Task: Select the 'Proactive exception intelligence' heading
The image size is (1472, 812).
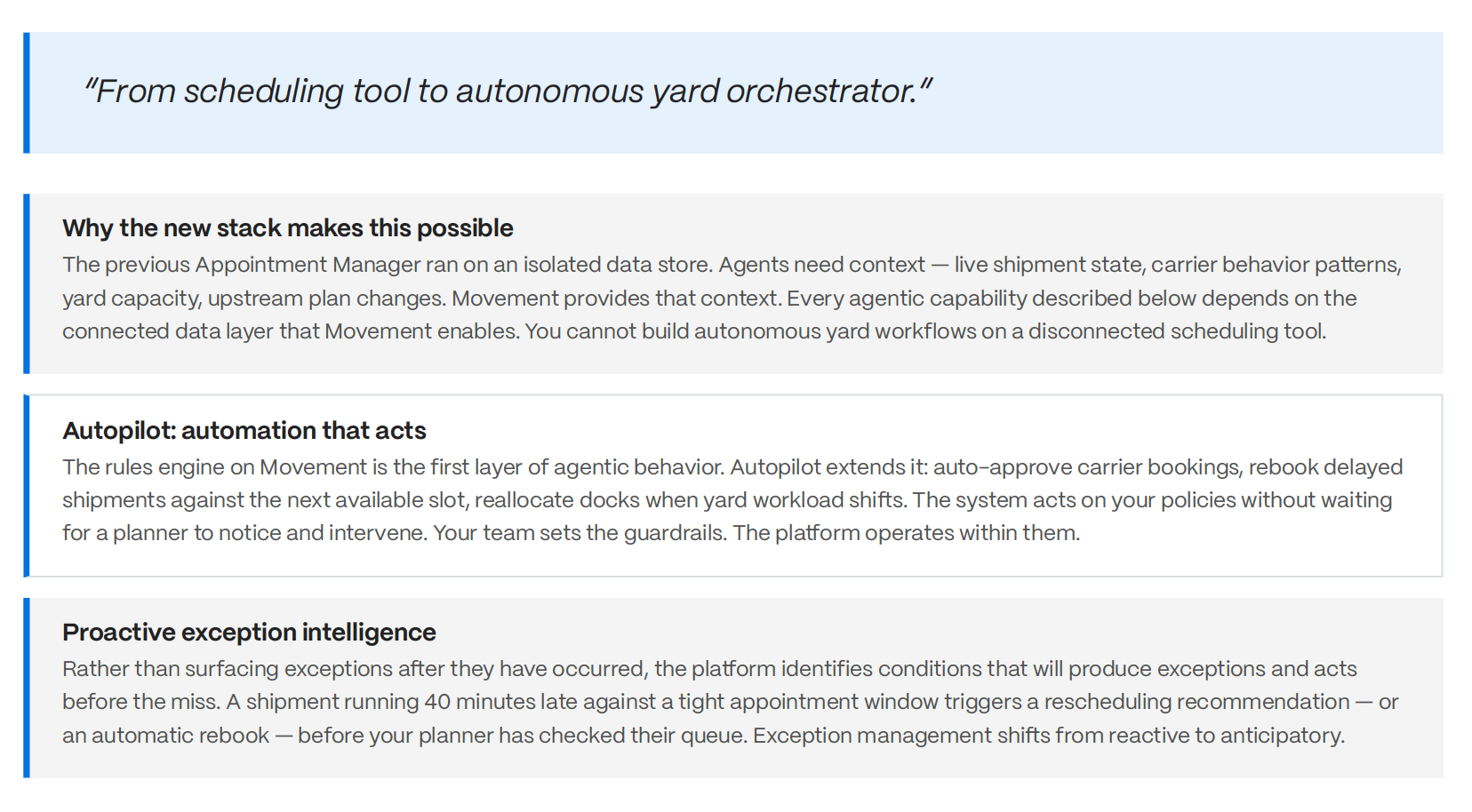Action: (249, 633)
